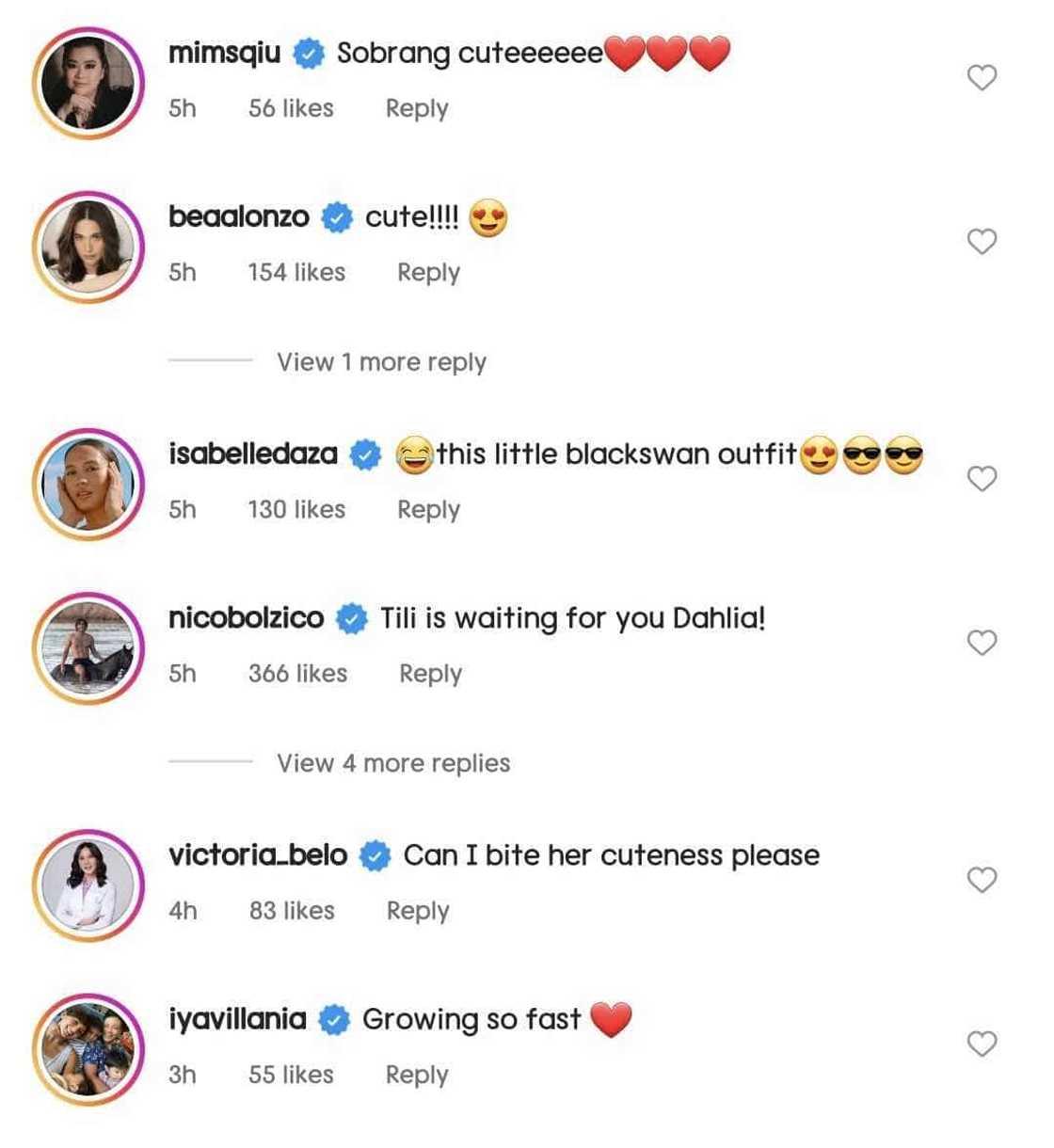Like beaalonzo's "cute!!!!" comment
This screenshot has height=1148, width=1054.
pyautogui.click(x=982, y=242)
